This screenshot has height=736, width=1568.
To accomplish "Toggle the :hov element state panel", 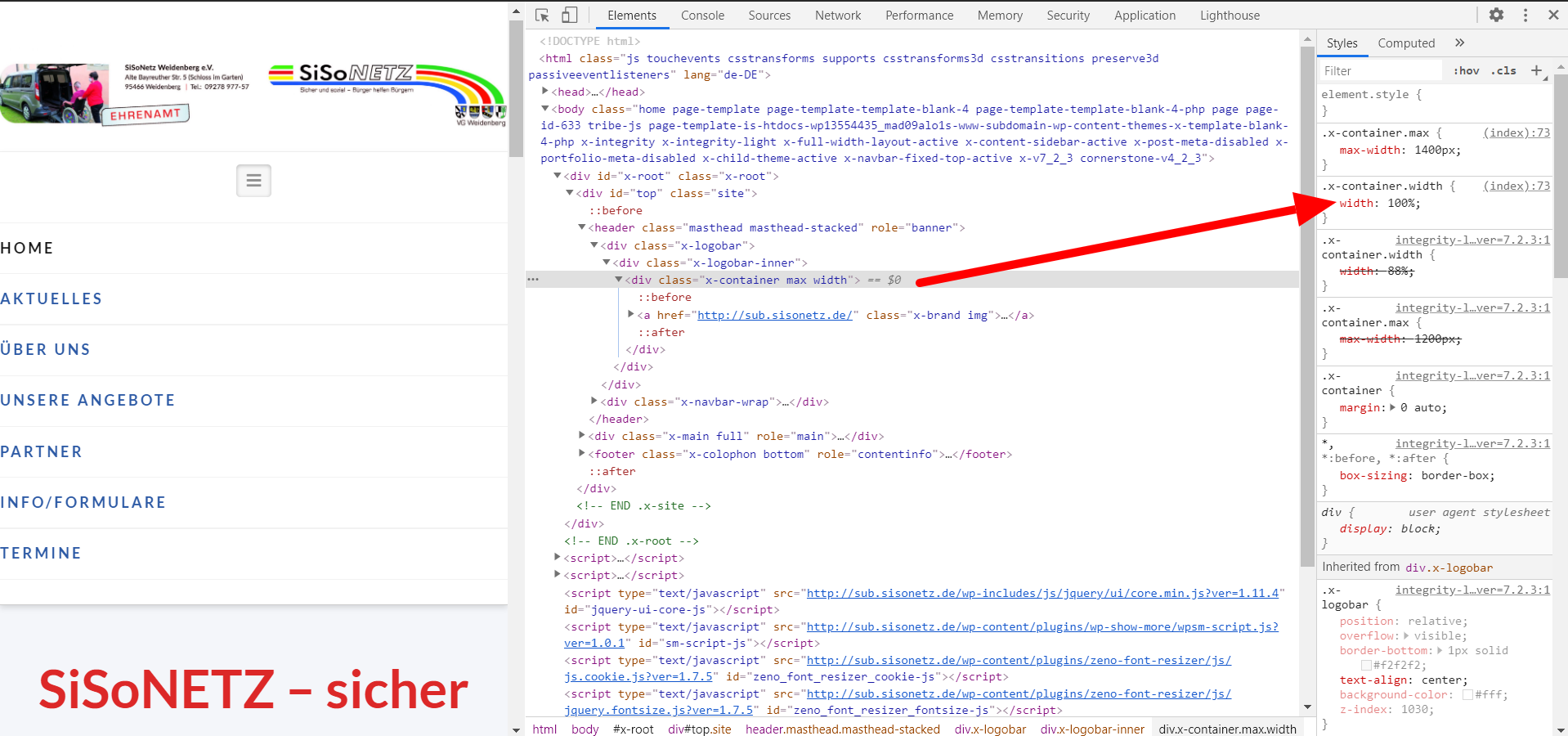I will [1467, 70].
